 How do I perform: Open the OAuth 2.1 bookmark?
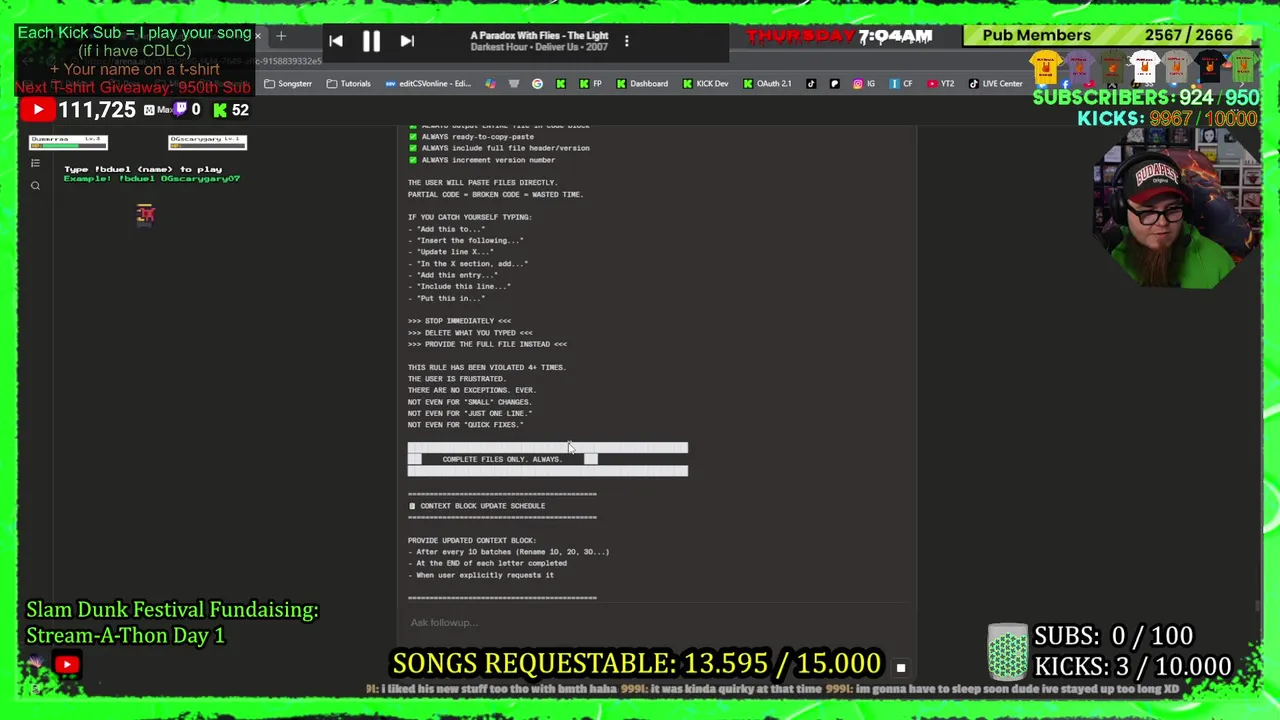[767, 83]
